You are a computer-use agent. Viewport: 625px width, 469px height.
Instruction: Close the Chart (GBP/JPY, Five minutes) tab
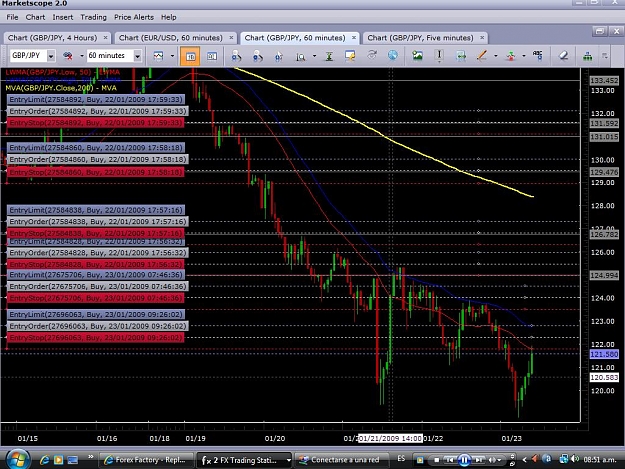click(x=482, y=37)
